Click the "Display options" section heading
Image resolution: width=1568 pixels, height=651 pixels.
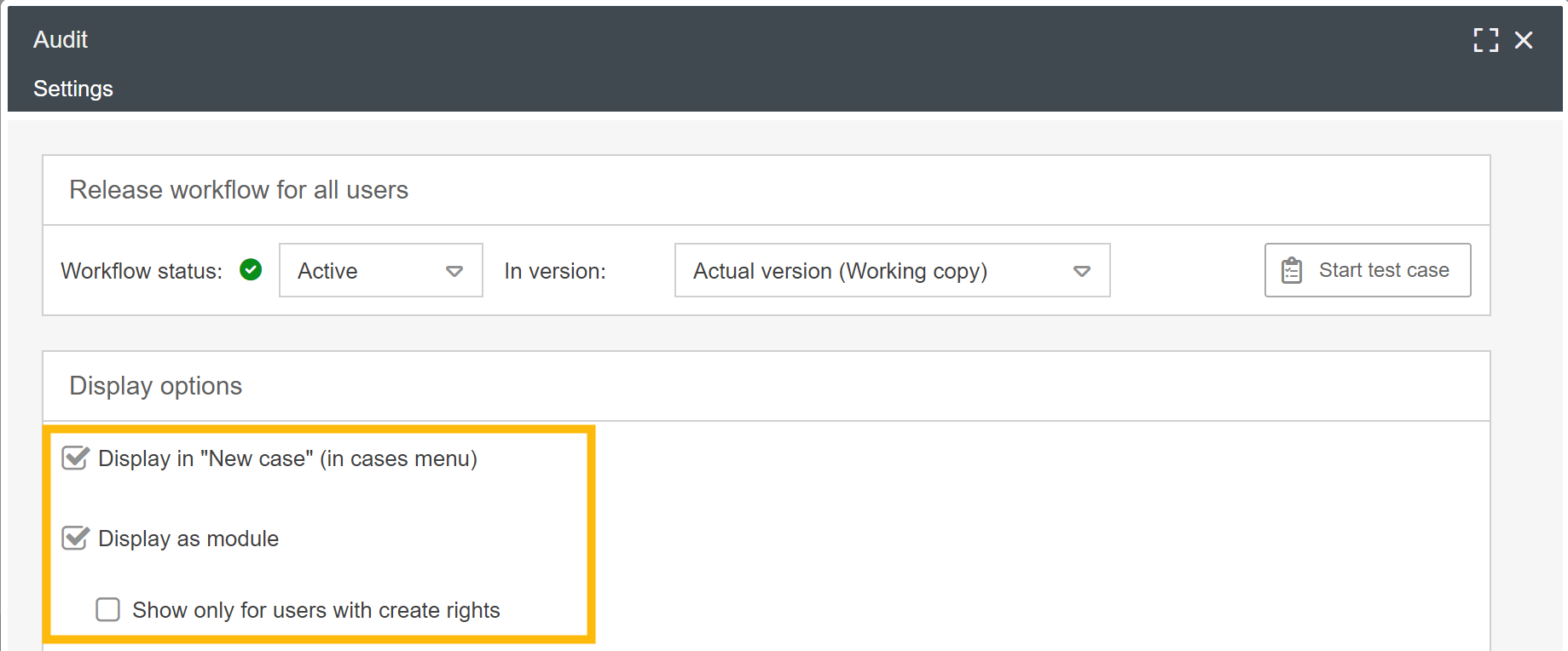click(x=156, y=386)
